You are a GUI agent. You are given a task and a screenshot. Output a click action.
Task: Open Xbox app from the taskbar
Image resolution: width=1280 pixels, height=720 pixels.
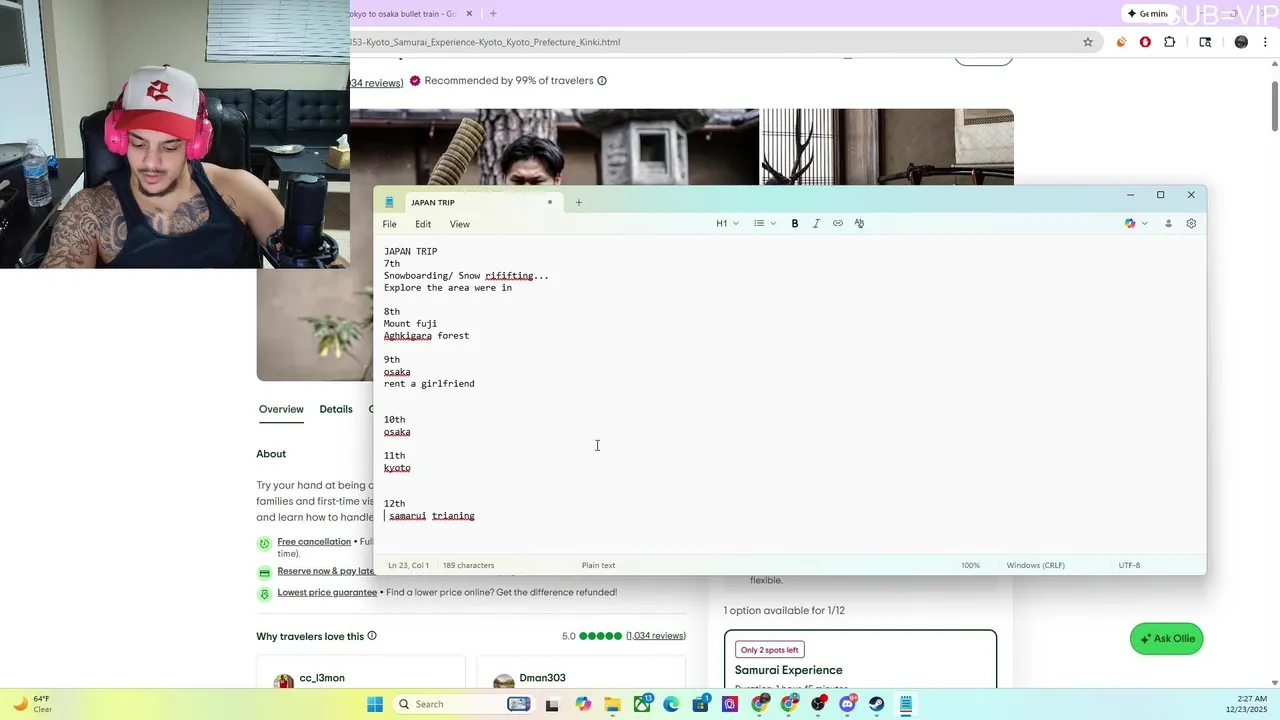click(642, 704)
